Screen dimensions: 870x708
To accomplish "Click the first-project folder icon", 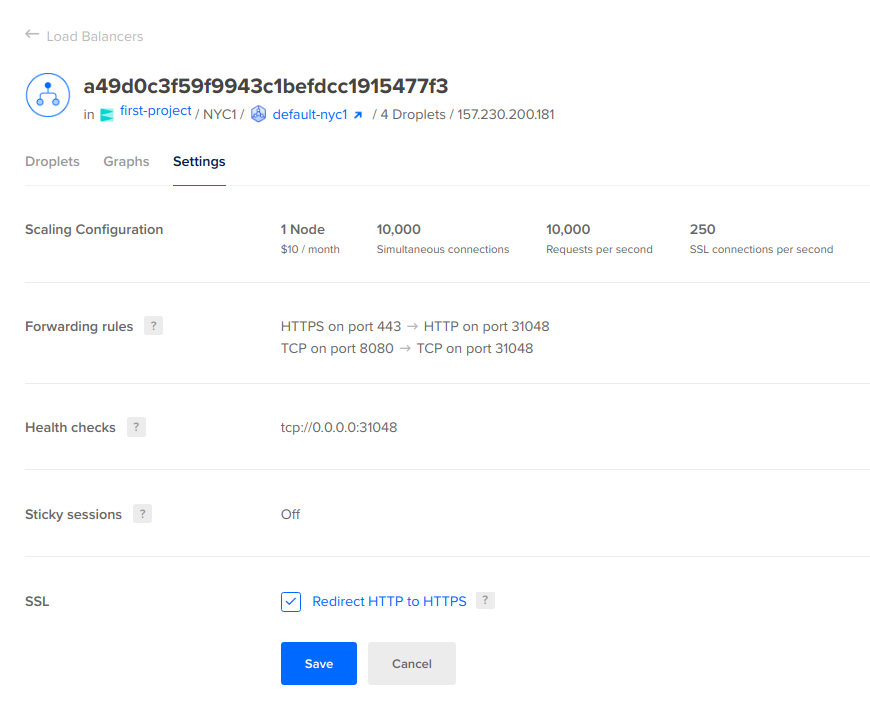I will (x=107, y=115).
